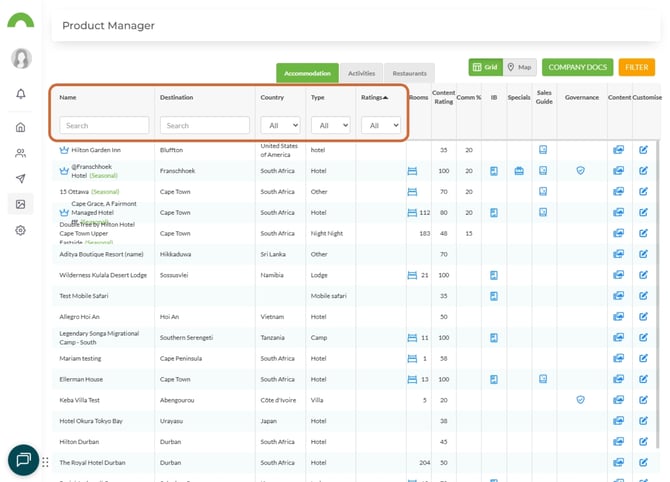Click the COMPANY DOCS button
Image resolution: width=670 pixels, height=482 pixels.
[x=577, y=67]
